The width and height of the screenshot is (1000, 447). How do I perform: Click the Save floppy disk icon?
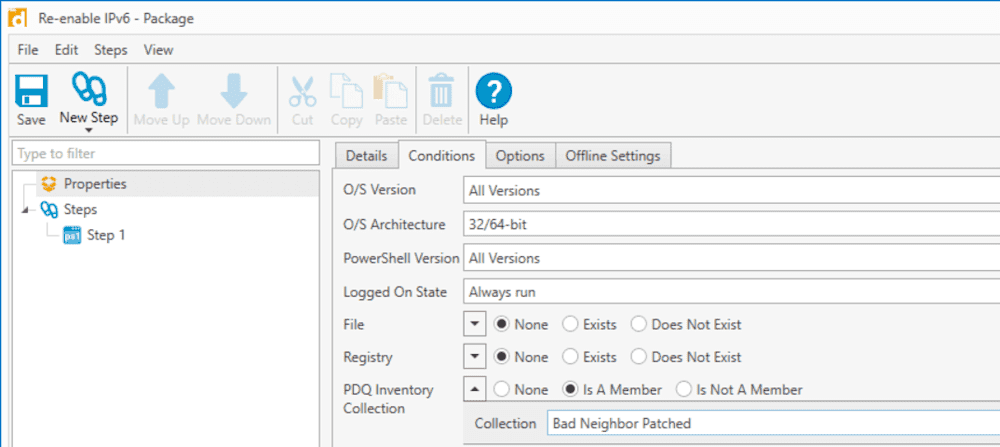pos(31,91)
